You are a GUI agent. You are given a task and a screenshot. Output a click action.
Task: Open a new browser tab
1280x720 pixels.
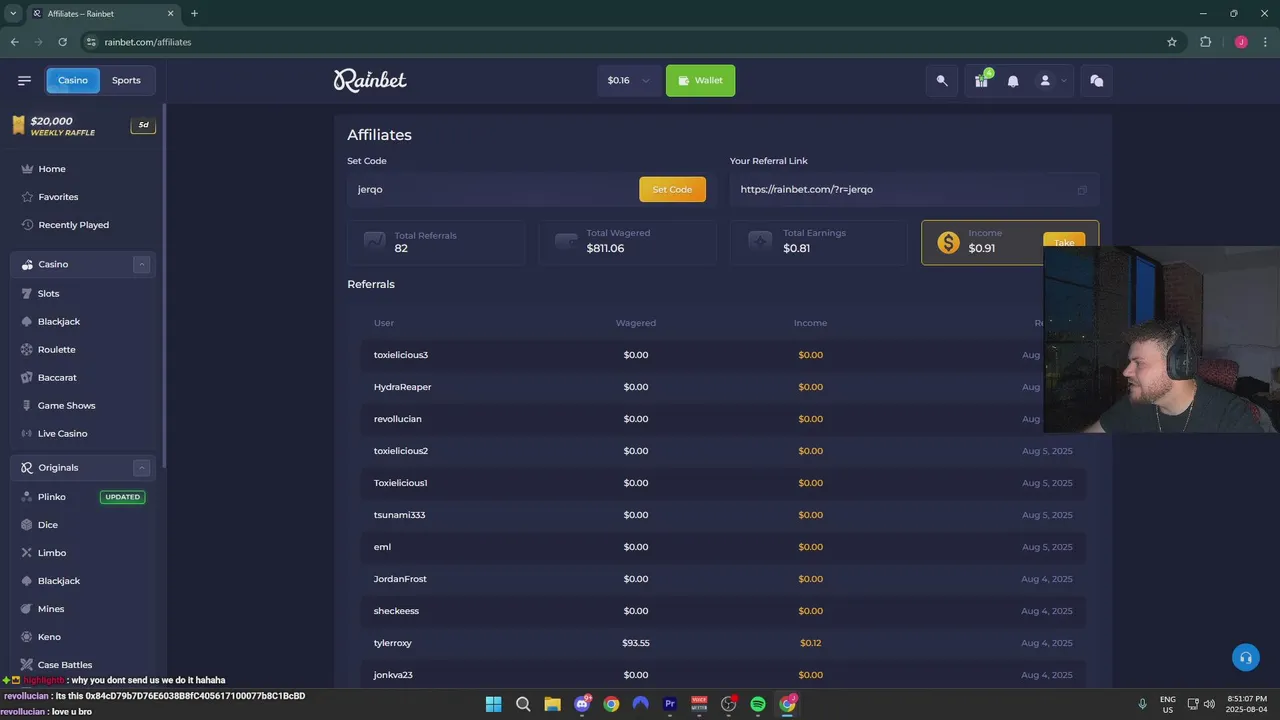194,14
